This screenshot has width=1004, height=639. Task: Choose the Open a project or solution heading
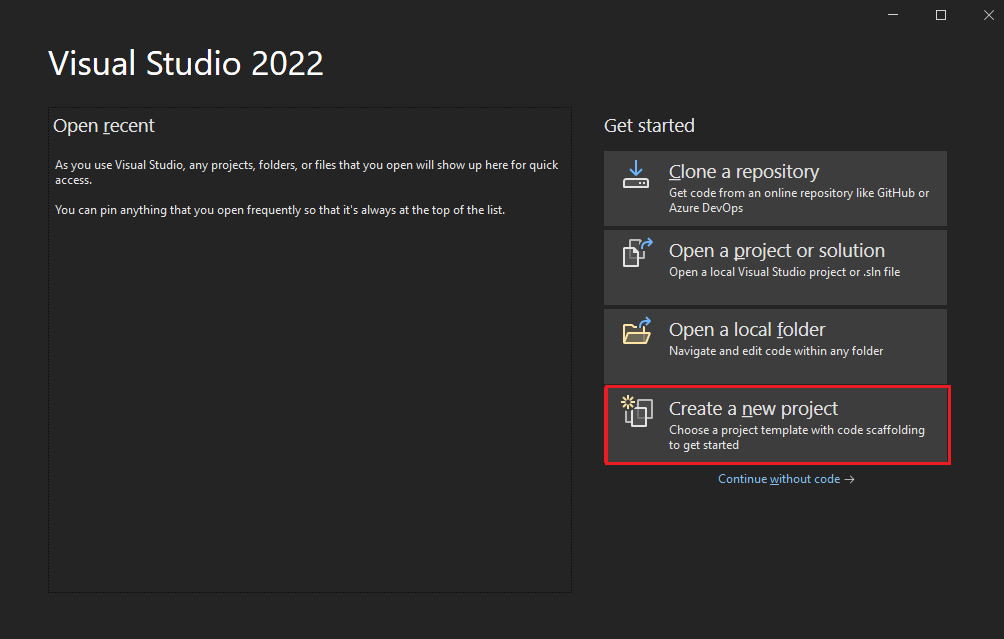(x=777, y=250)
